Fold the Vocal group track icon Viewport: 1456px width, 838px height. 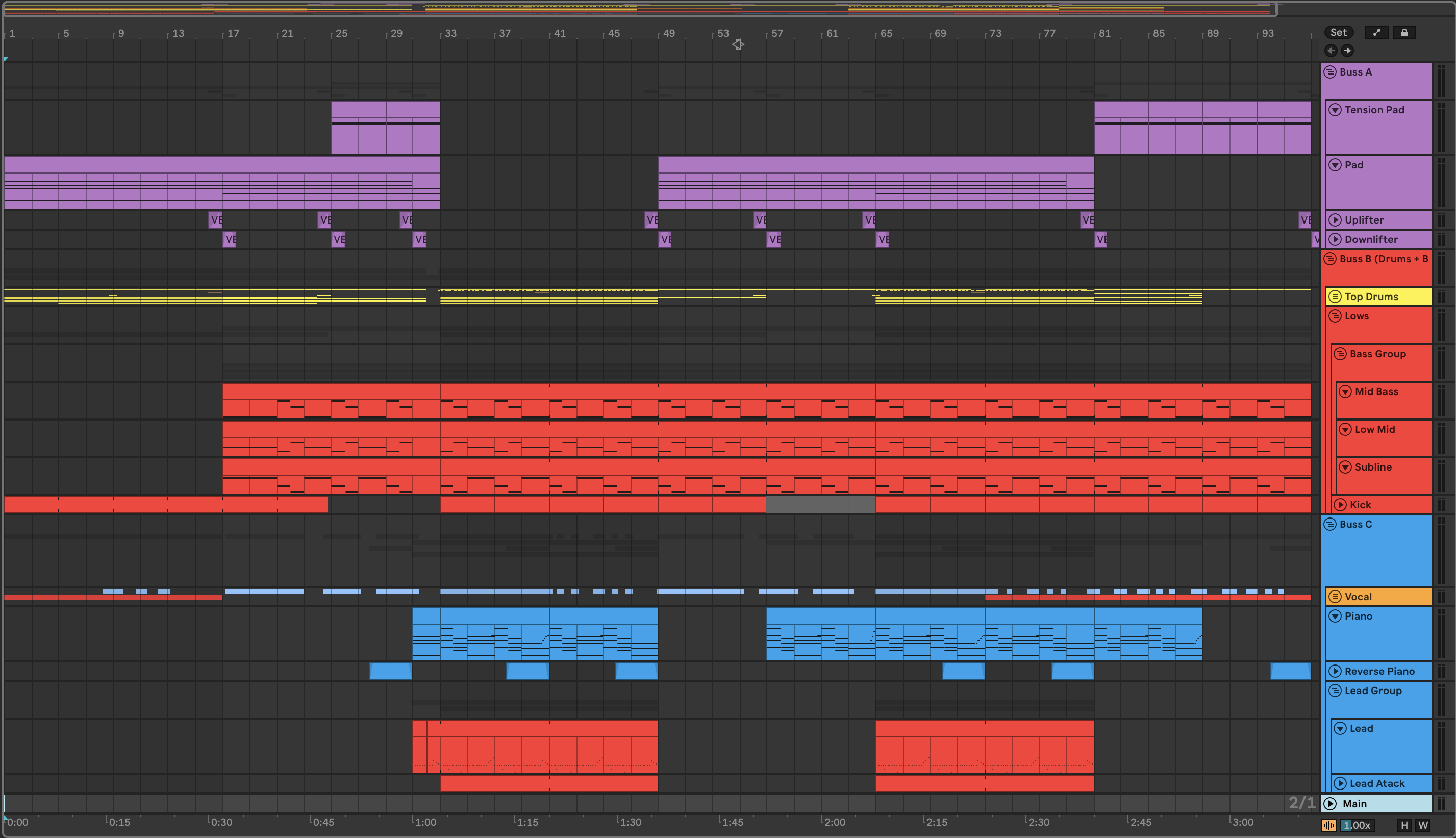(1335, 597)
